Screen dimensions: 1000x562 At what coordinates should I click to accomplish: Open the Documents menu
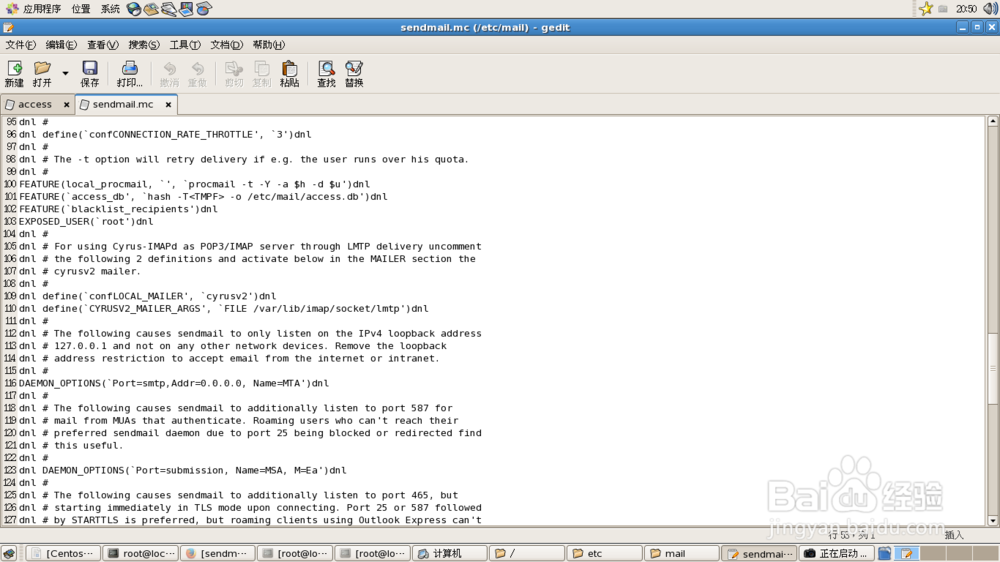[x=226, y=45]
